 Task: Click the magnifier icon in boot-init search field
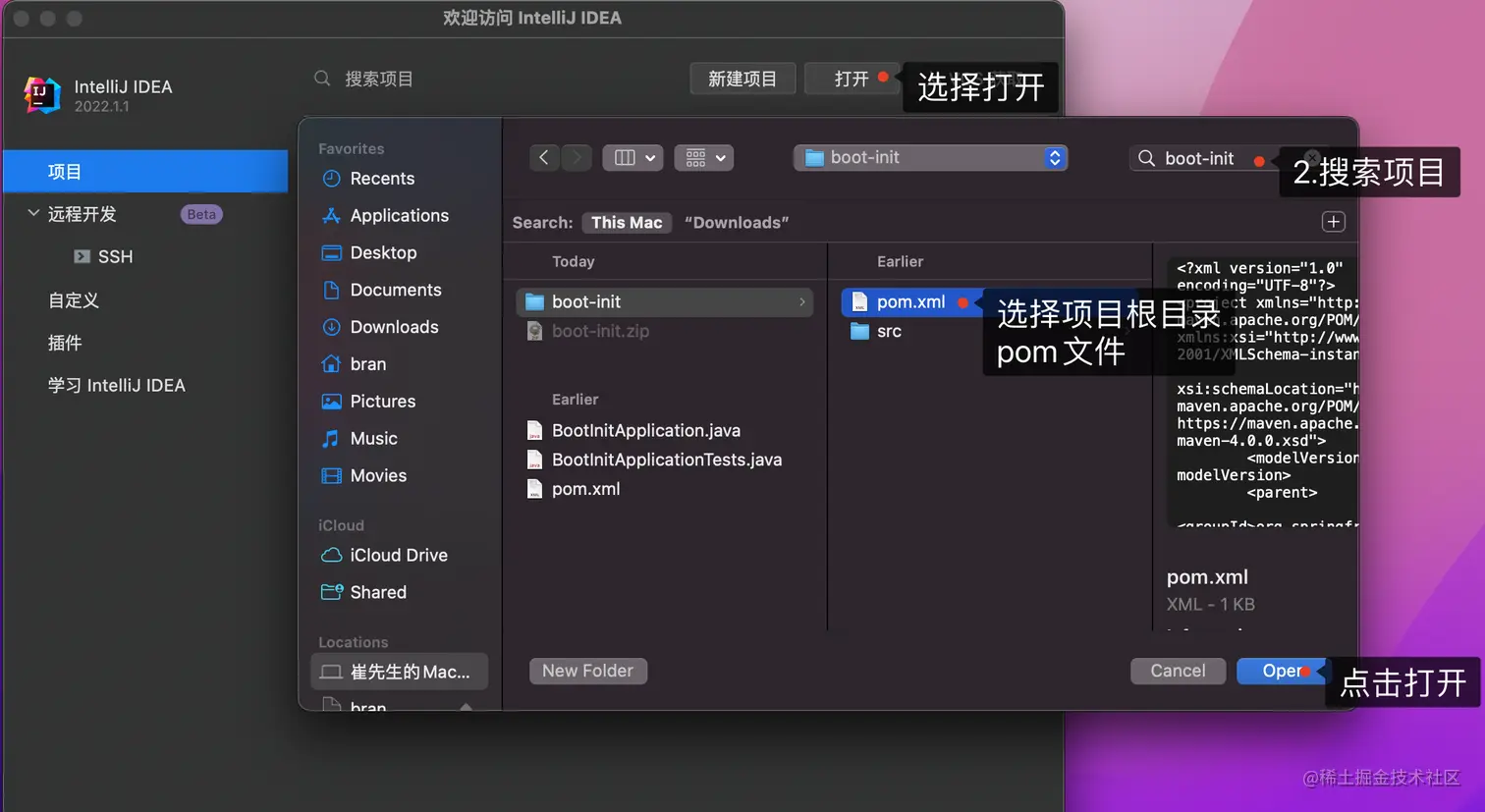[x=1146, y=158]
